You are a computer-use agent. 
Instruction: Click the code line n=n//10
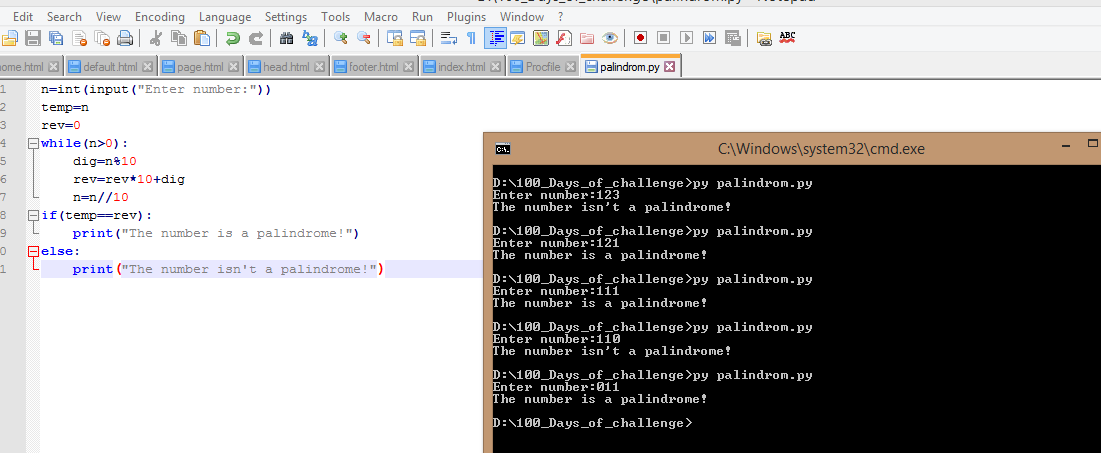click(x=100, y=197)
